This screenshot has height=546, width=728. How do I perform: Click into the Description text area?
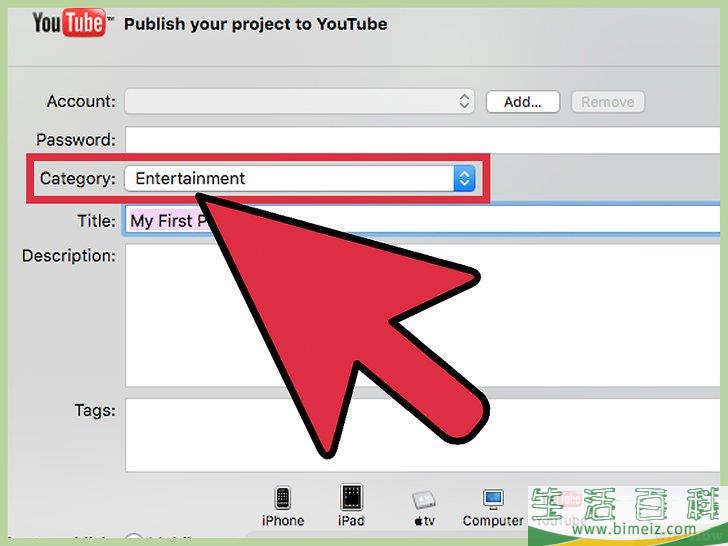tap(422, 315)
